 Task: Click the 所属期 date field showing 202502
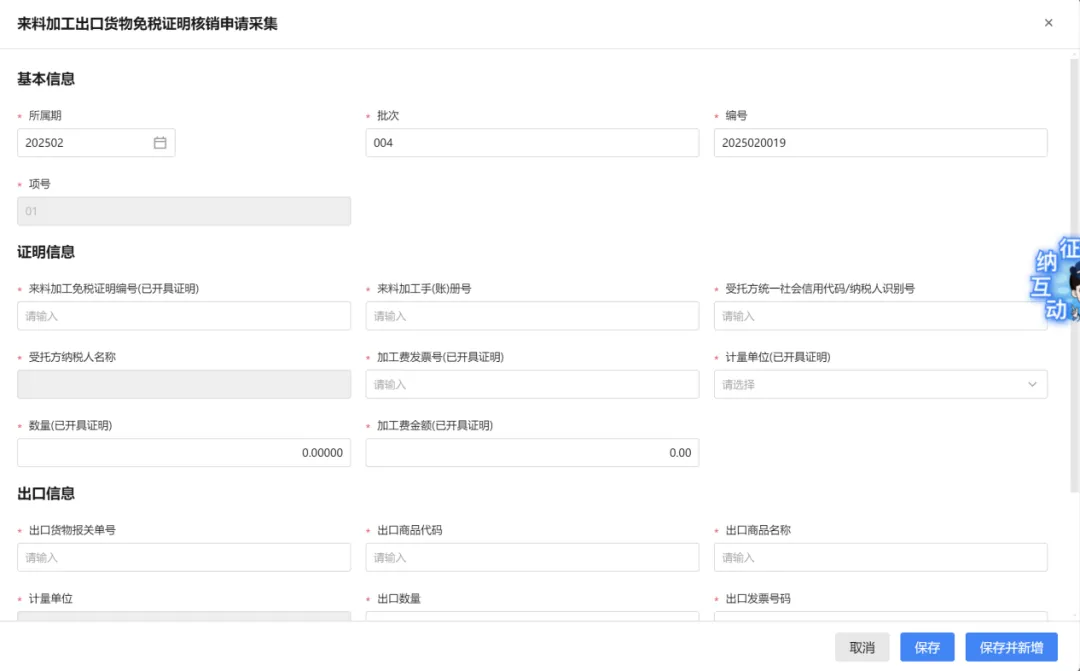click(85, 143)
